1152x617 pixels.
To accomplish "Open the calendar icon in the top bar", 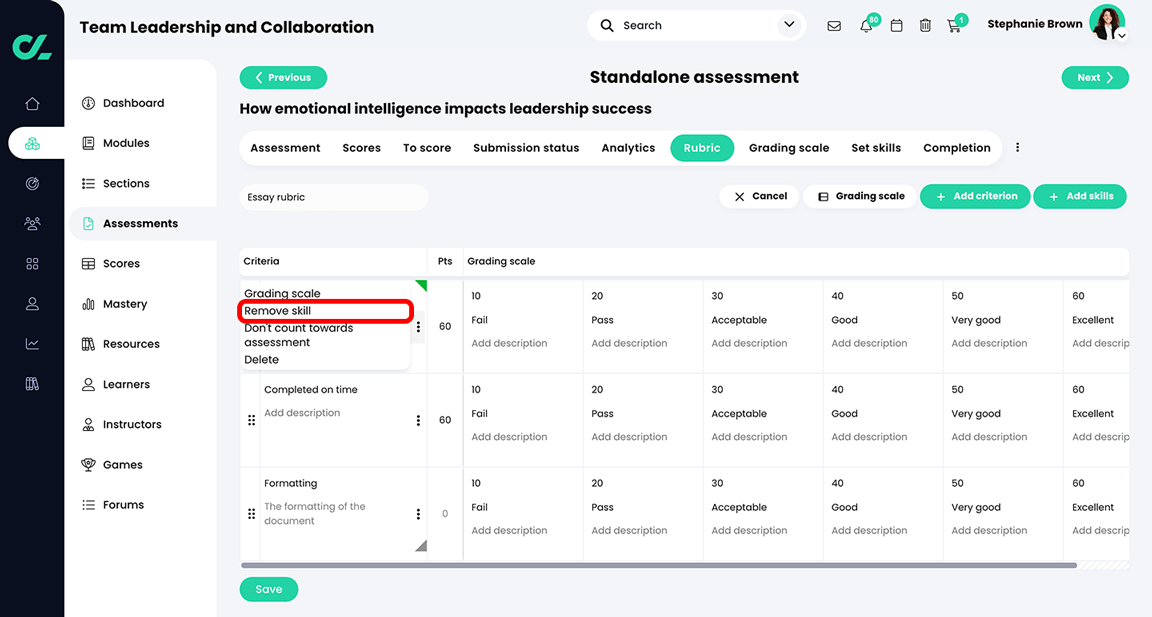I will (x=896, y=25).
